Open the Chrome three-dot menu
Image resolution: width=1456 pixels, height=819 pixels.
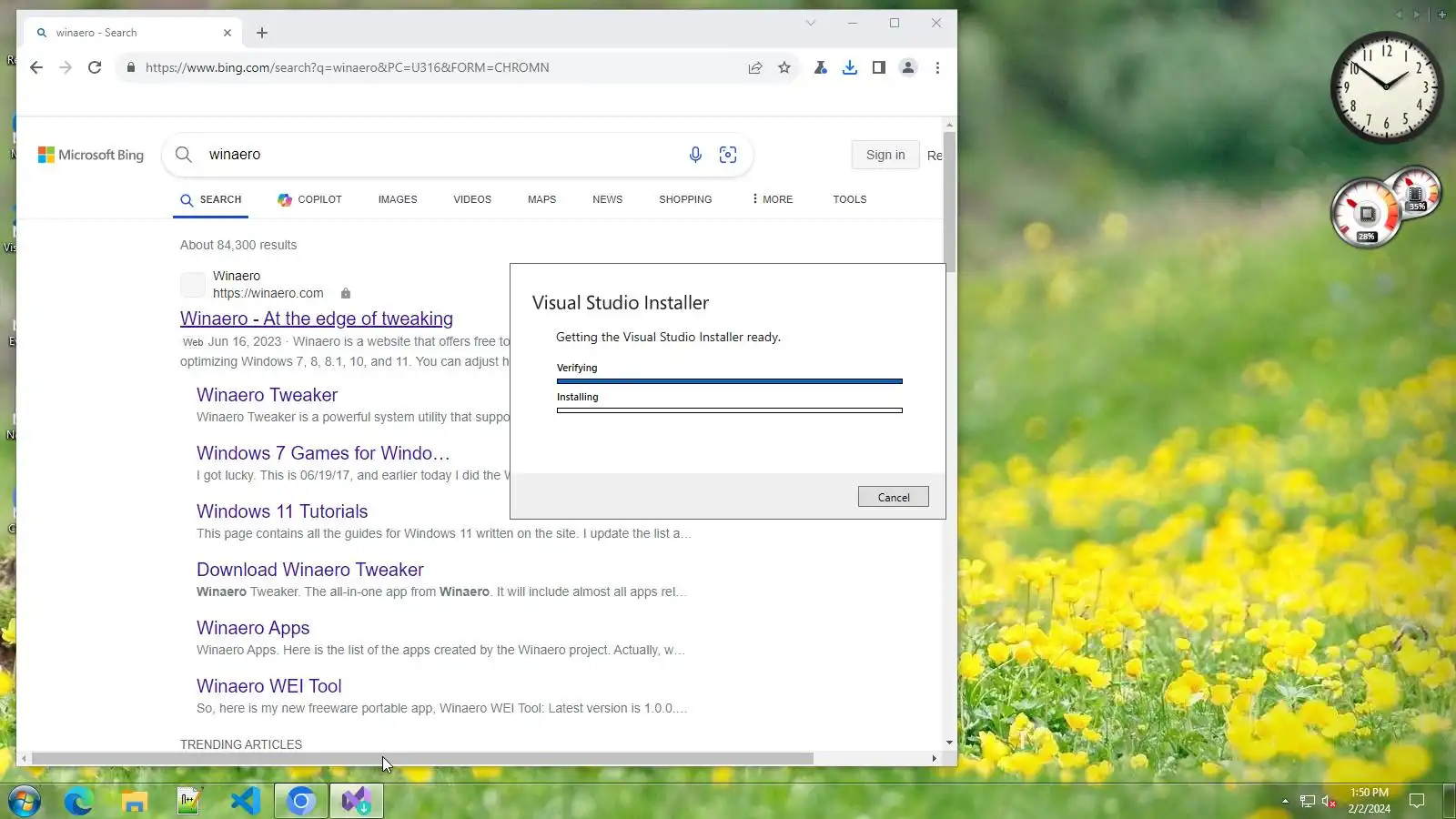pos(937,67)
